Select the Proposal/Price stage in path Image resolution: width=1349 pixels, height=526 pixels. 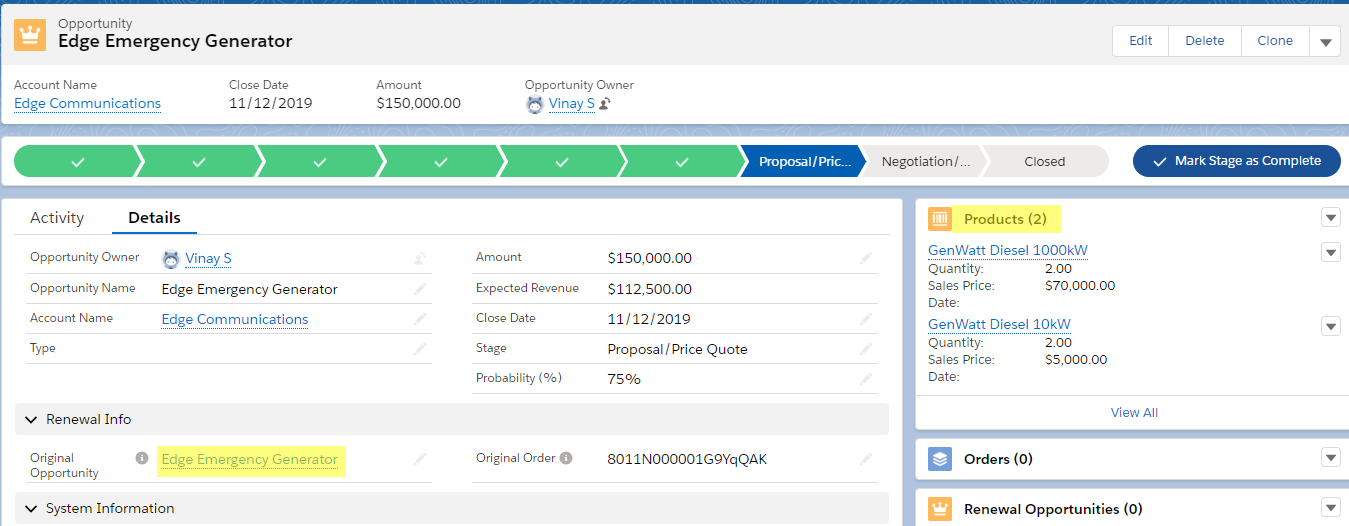(803, 161)
